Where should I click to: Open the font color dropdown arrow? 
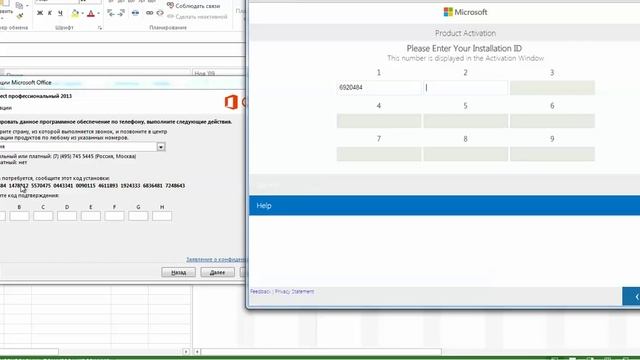coord(98,13)
